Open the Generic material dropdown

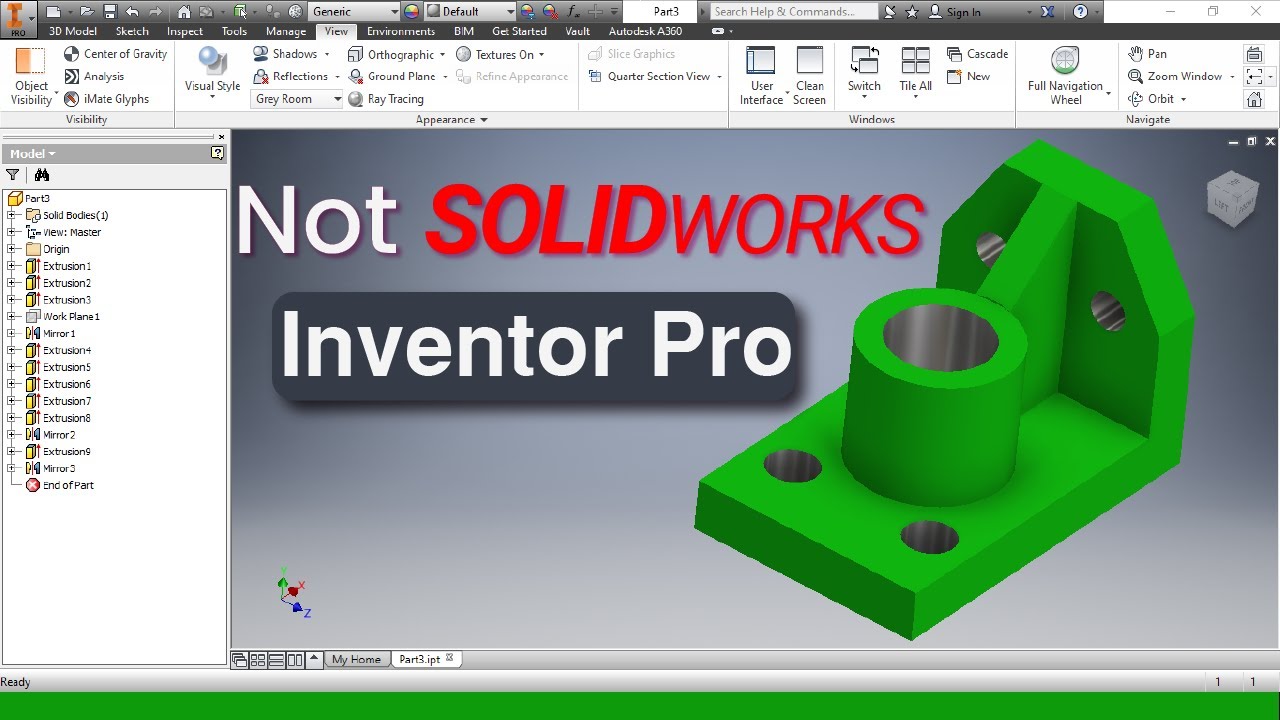tap(353, 12)
